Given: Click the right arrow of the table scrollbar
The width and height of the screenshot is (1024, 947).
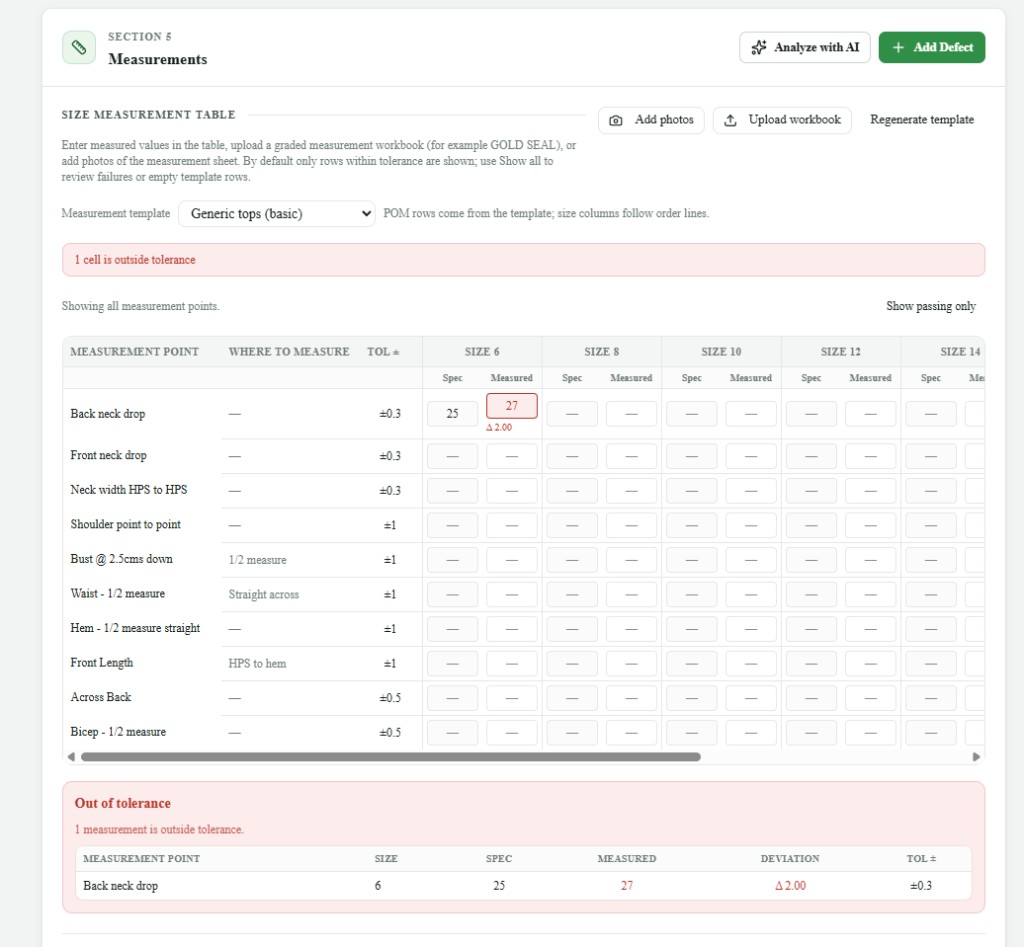Looking at the screenshot, I should (976, 757).
